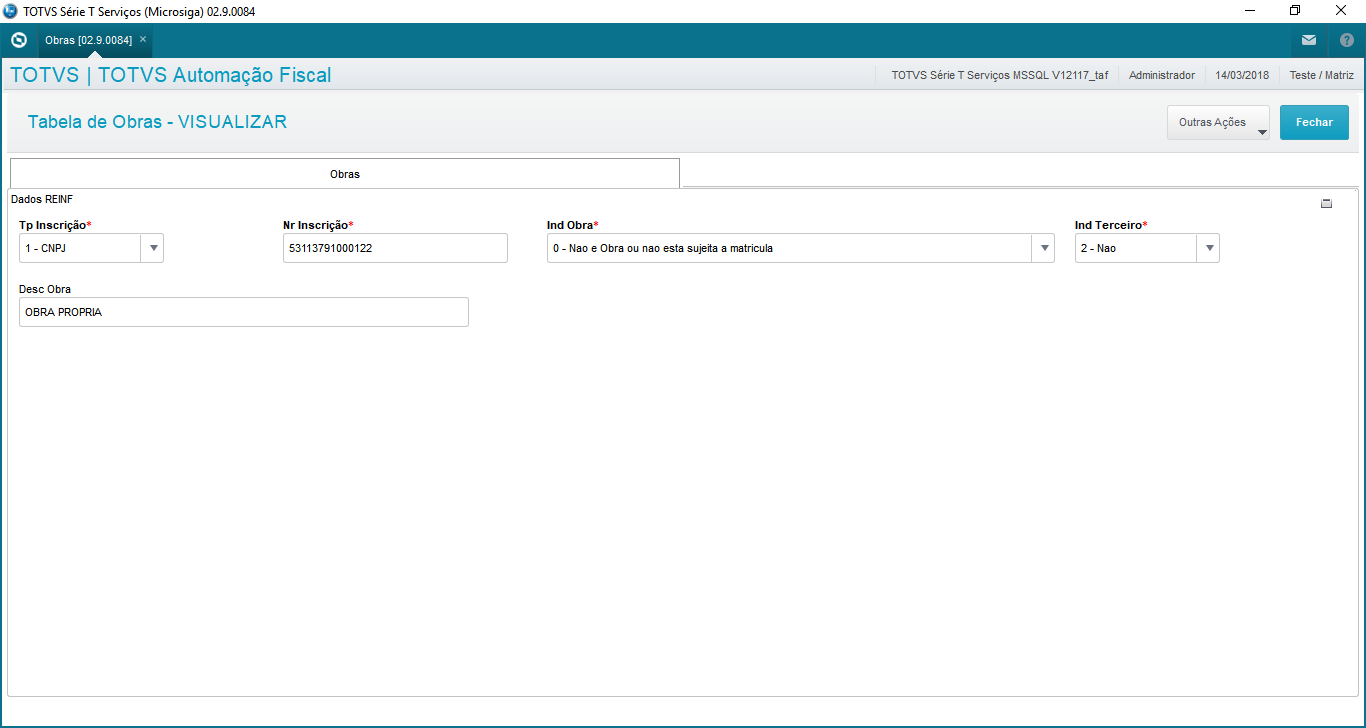Close the Obras [02.9.0084] tab
The height and width of the screenshot is (728, 1366).
[143, 39]
